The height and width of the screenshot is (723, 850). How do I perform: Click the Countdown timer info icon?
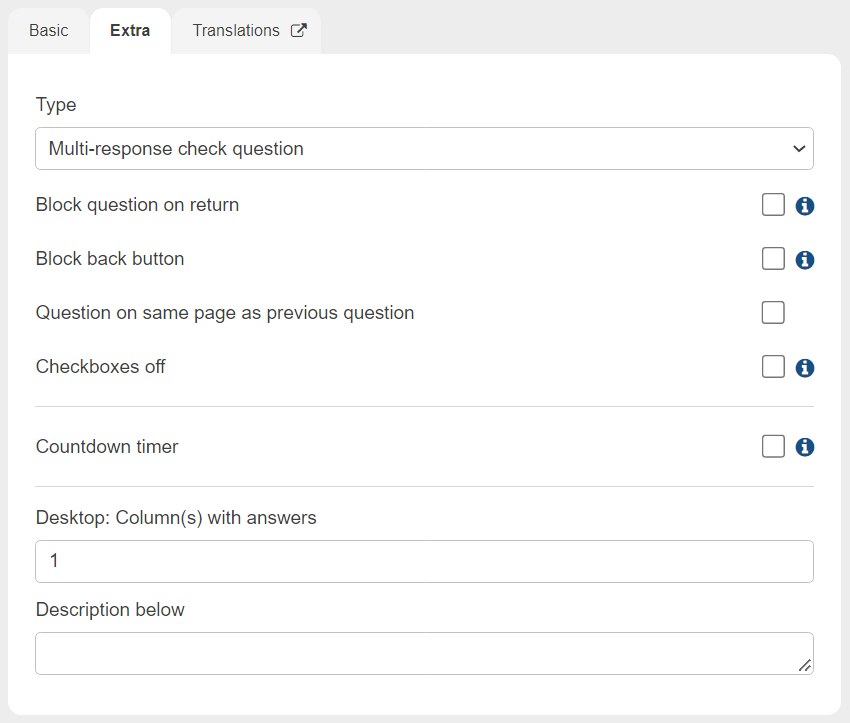tap(804, 447)
